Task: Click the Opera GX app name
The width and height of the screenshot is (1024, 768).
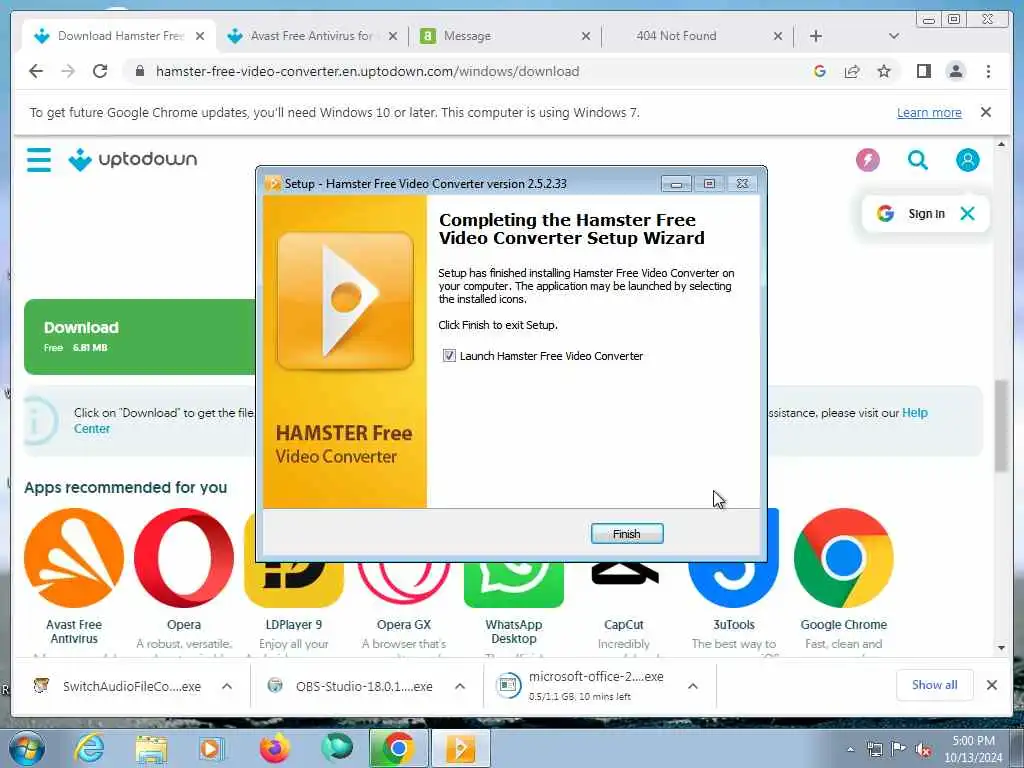Action: tap(404, 624)
